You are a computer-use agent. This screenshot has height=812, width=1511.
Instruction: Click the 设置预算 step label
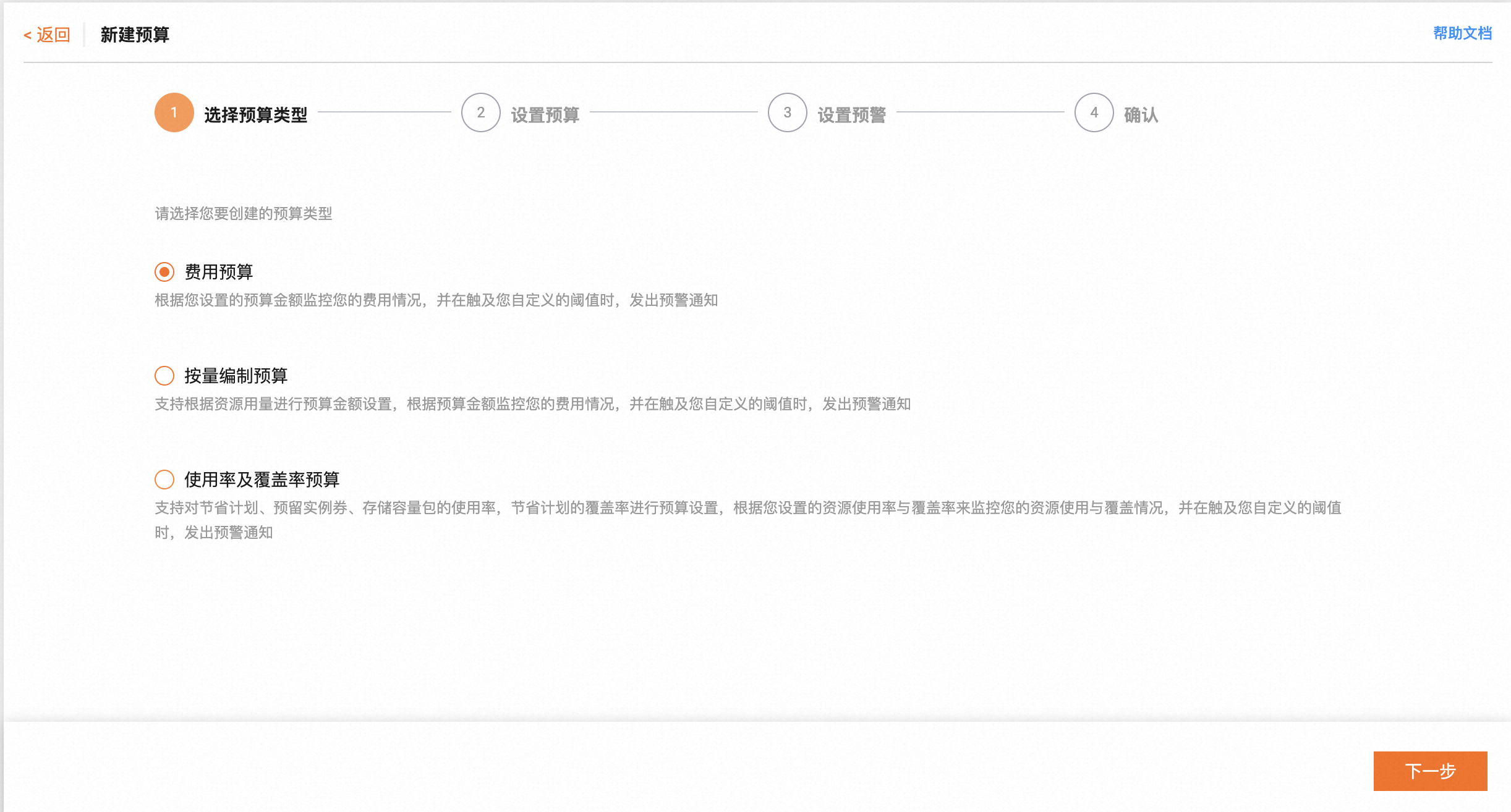pyautogui.click(x=545, y=115)
